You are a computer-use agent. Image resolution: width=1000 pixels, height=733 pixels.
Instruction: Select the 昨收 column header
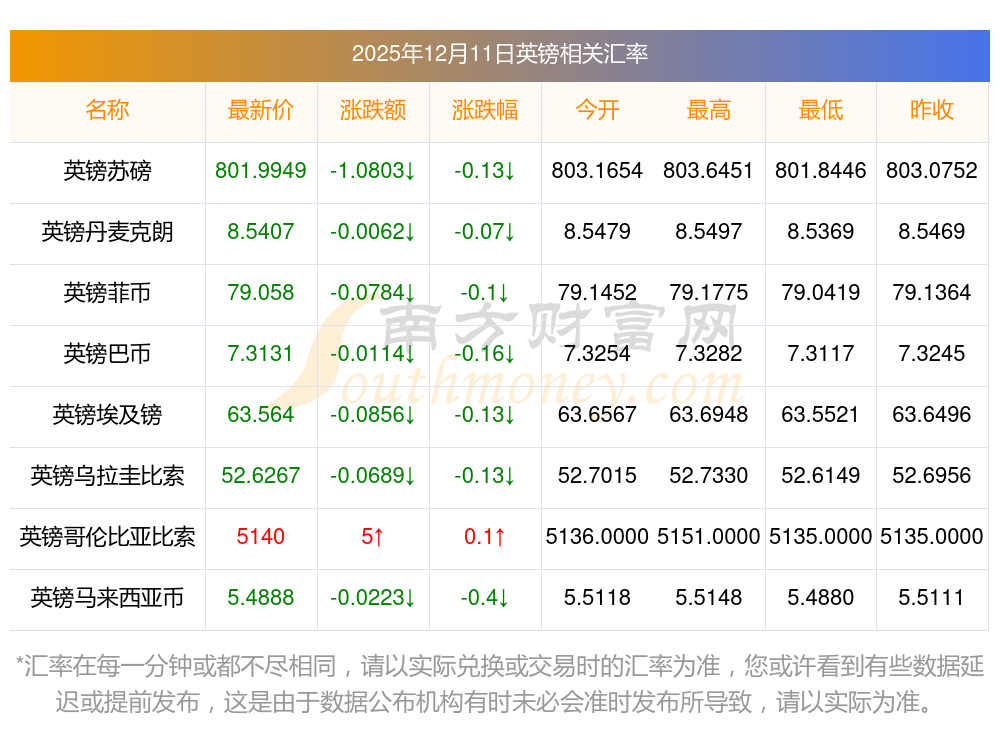click(932, 110)
